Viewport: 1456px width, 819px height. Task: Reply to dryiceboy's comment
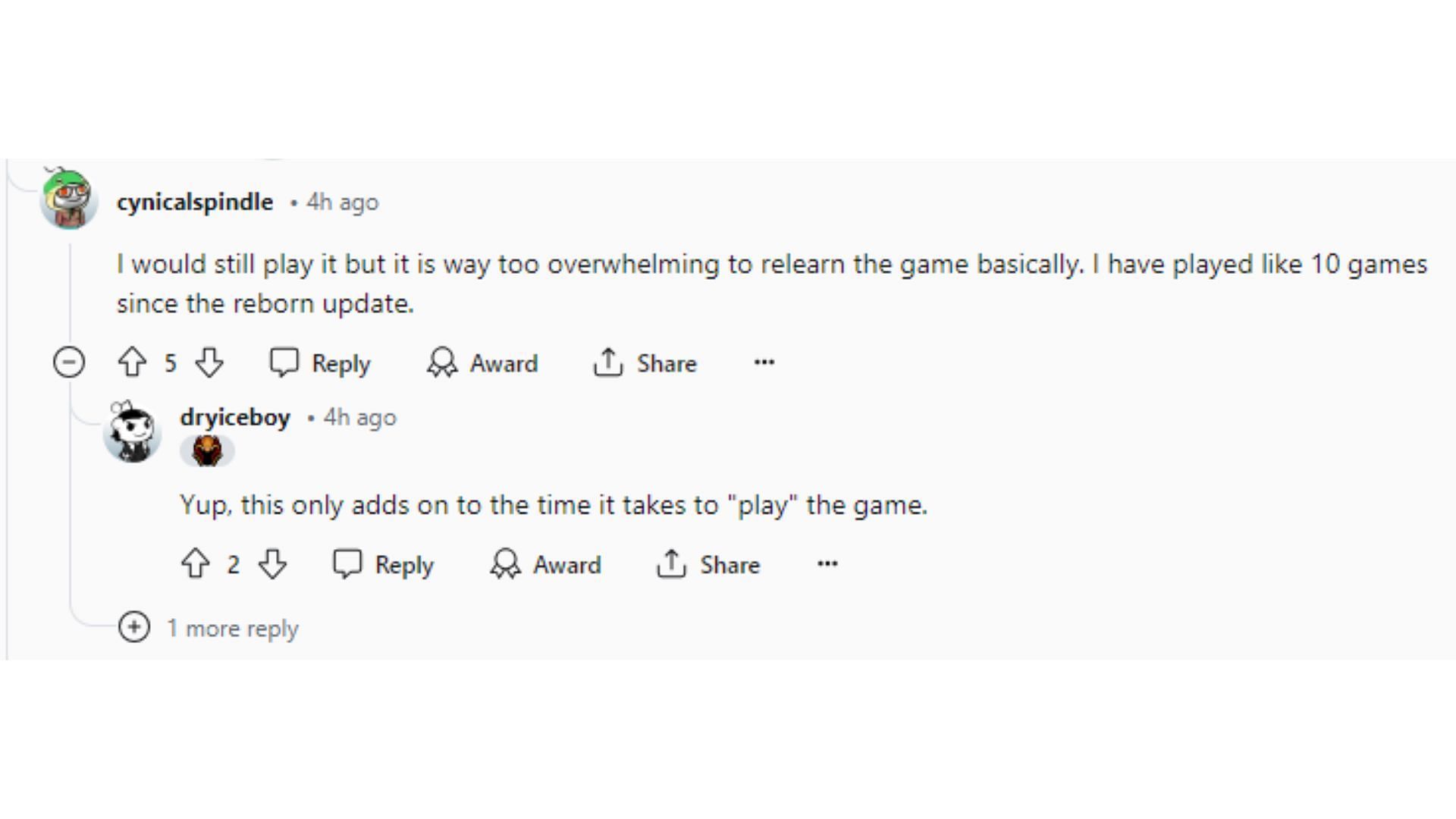(x=383, y=565)
